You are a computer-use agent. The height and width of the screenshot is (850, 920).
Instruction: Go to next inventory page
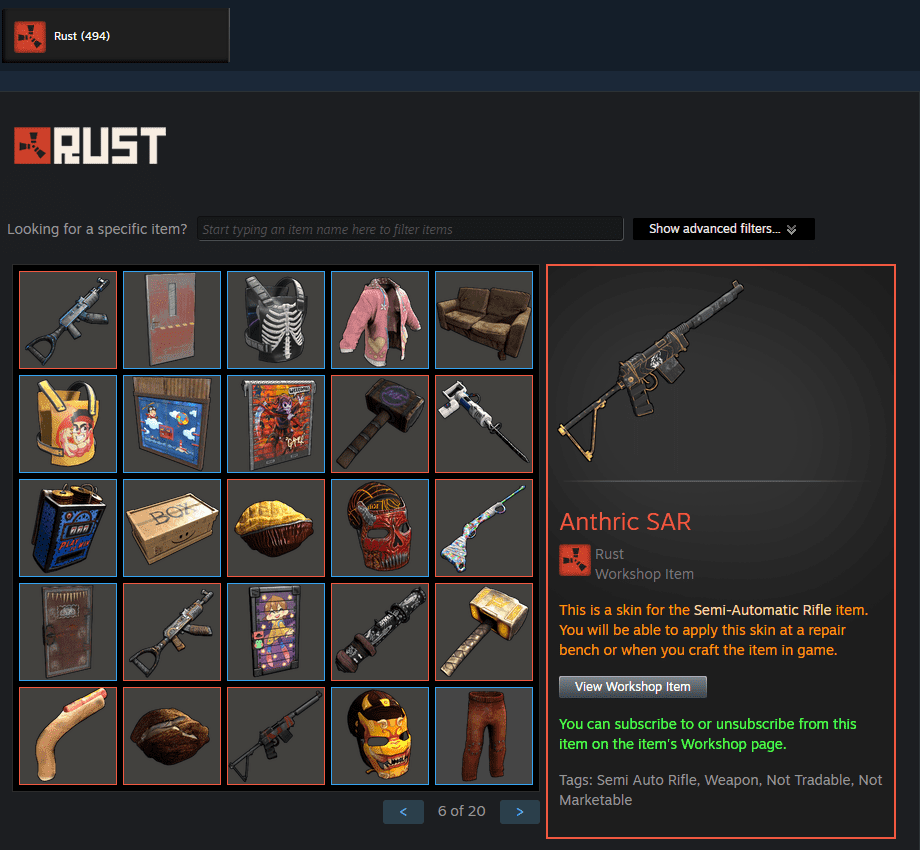click(x=520, y=812)
